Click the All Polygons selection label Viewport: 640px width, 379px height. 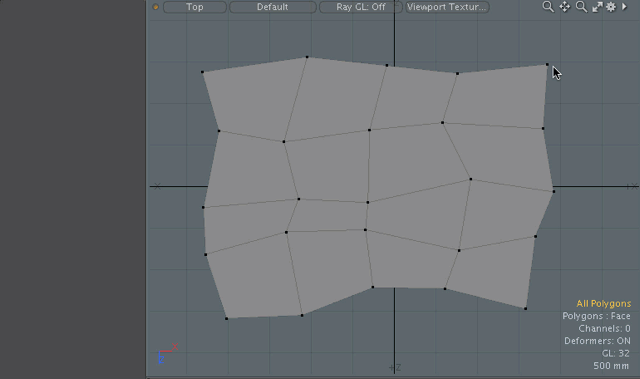(603, 304)
